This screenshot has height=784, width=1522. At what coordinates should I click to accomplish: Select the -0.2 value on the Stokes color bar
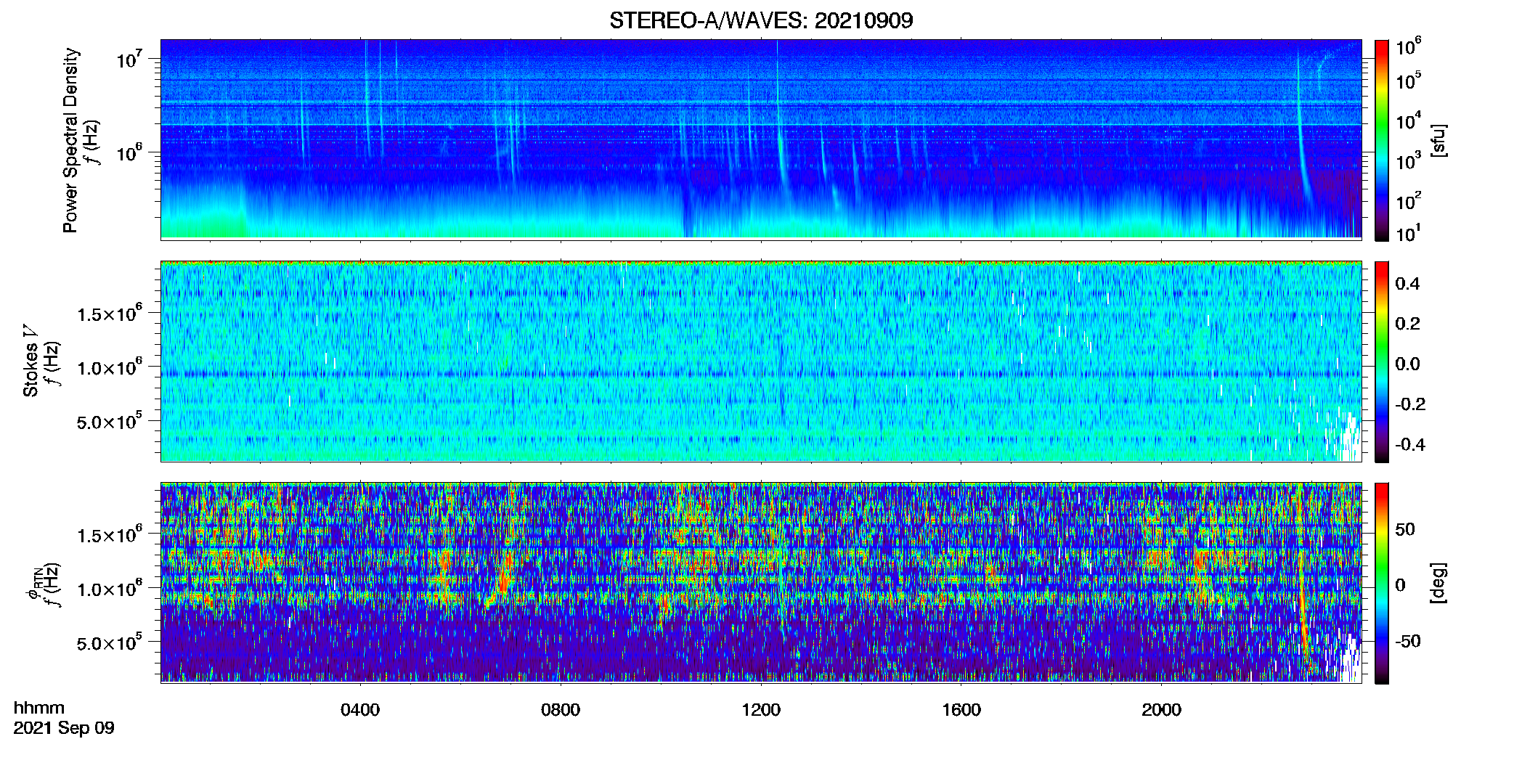1410,404
